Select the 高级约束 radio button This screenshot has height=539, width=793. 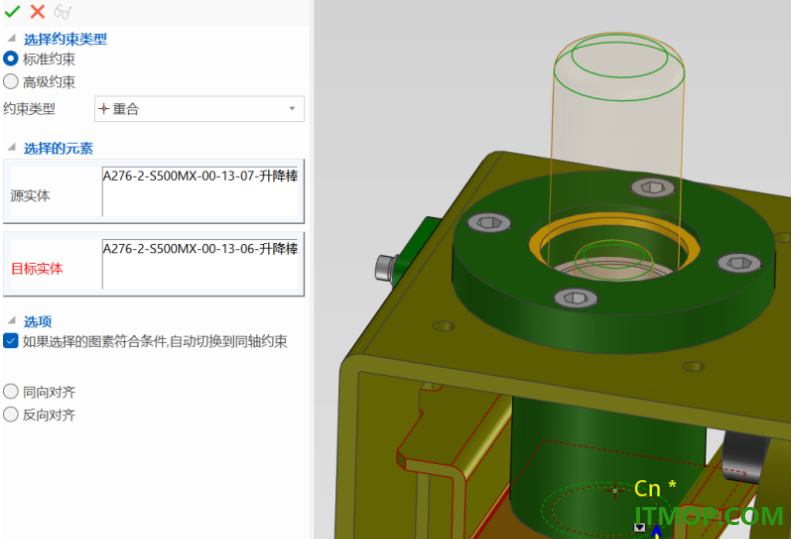11,81
